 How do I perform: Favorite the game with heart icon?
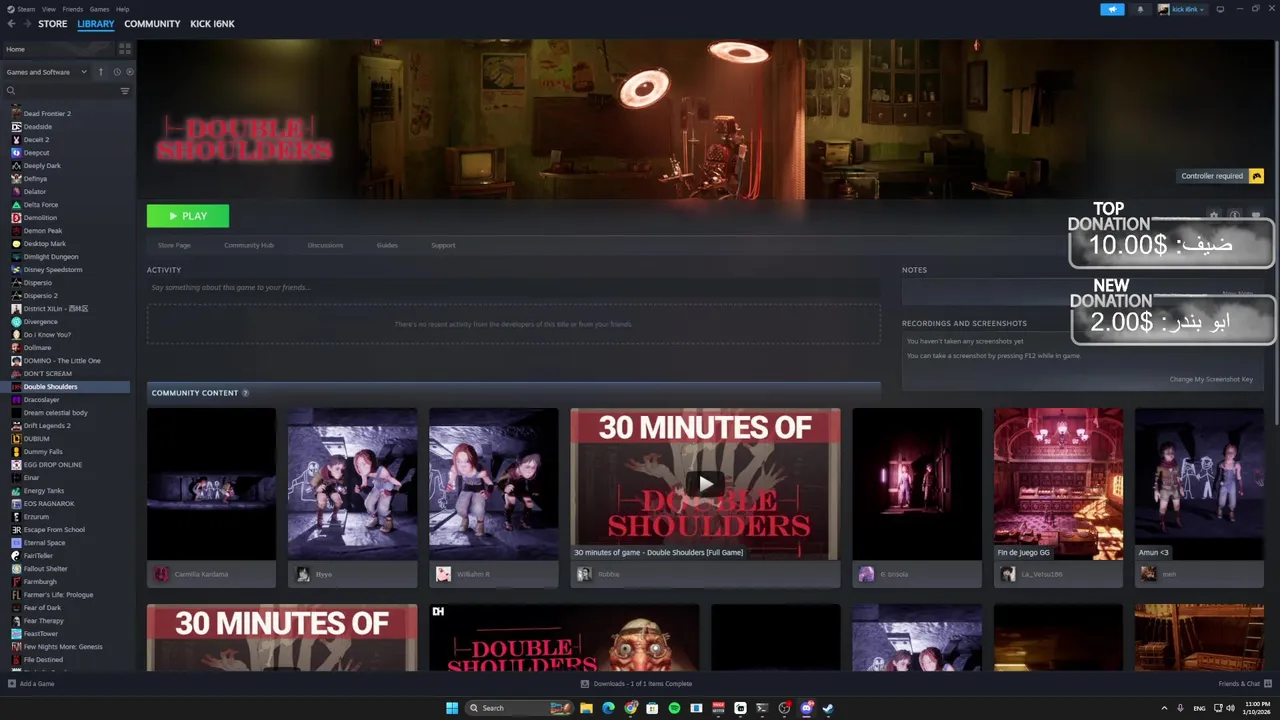[1256, 216]
